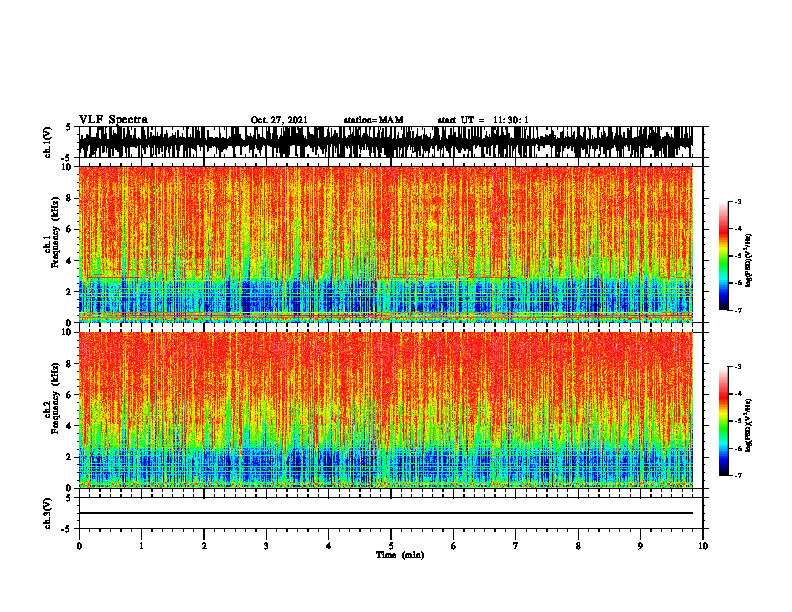Click the "start UT = 11:30: 1" label
Screen dimensions: 792x612
tap(483, 120)
